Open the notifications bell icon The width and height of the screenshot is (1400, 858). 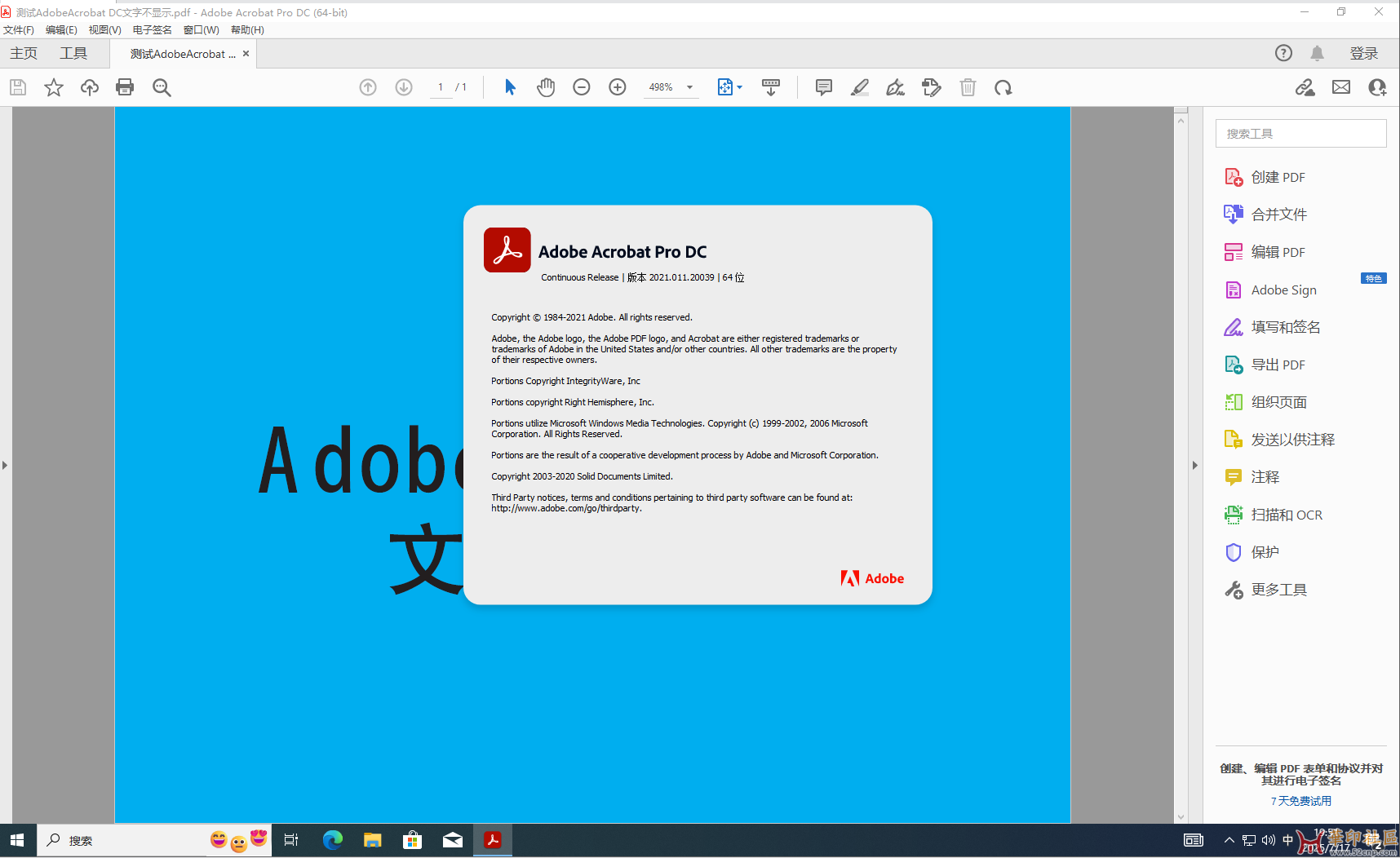pos(1317,53)
